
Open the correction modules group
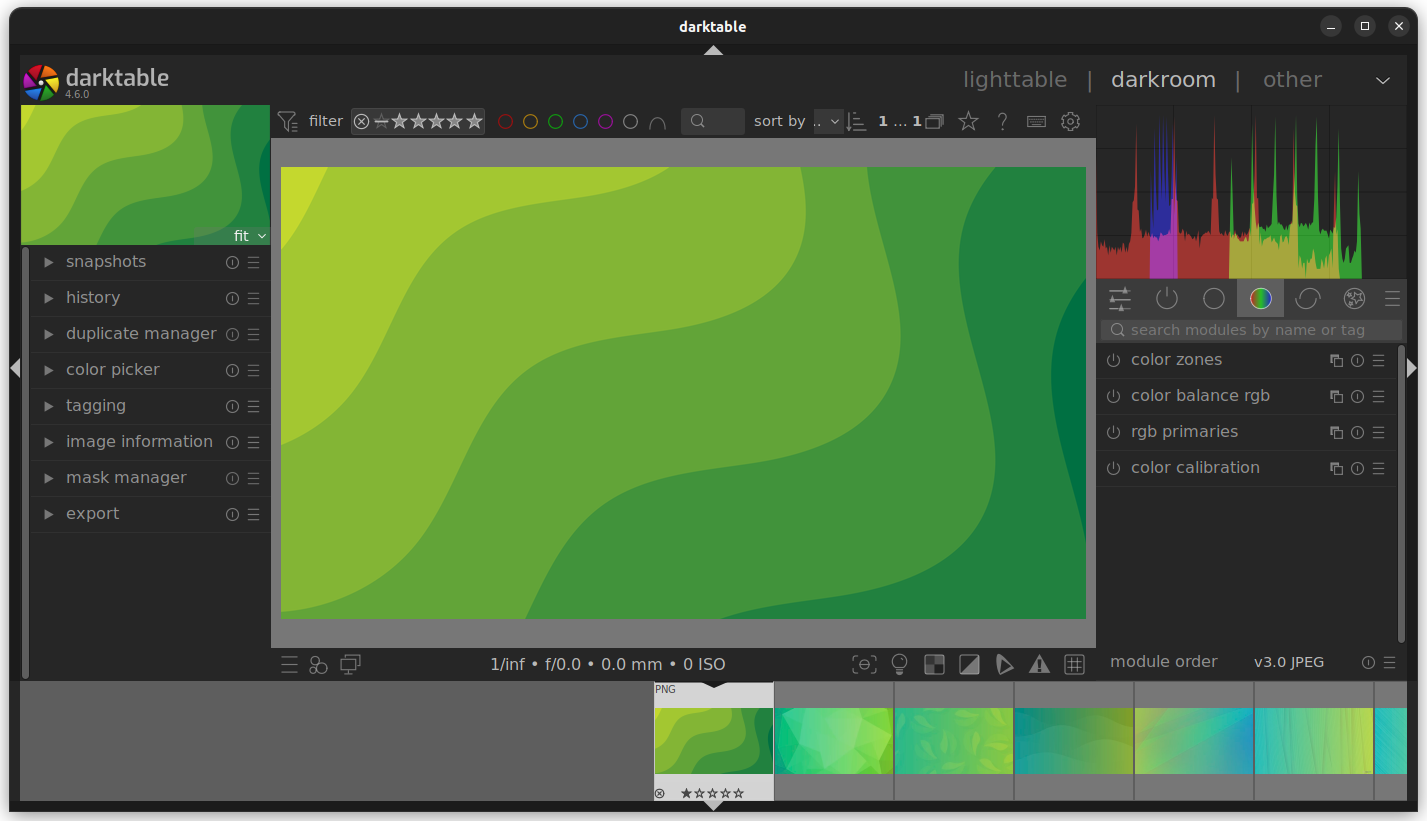click(x=1307, y=298)
